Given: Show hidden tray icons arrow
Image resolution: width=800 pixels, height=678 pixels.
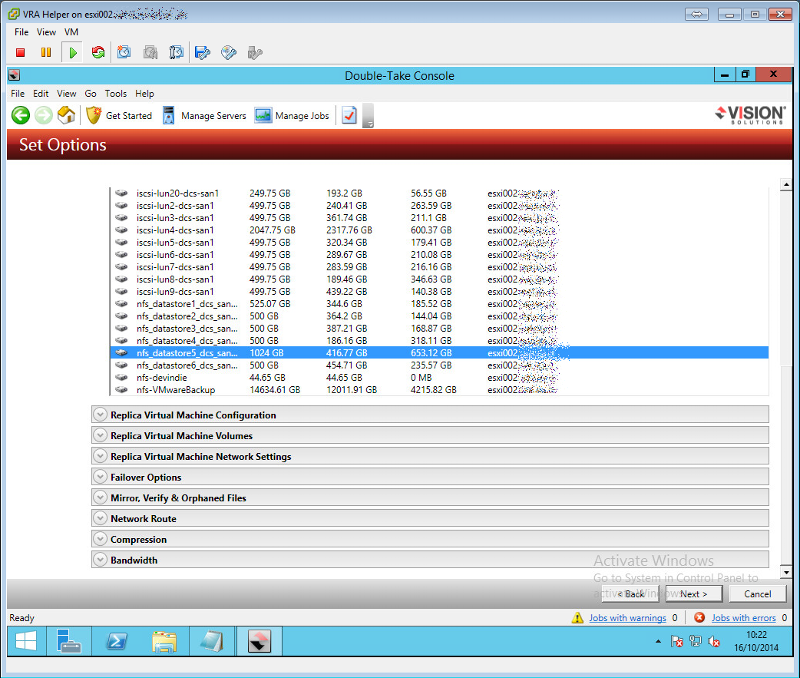Looking at the screenshot, I should pos(658,641).
